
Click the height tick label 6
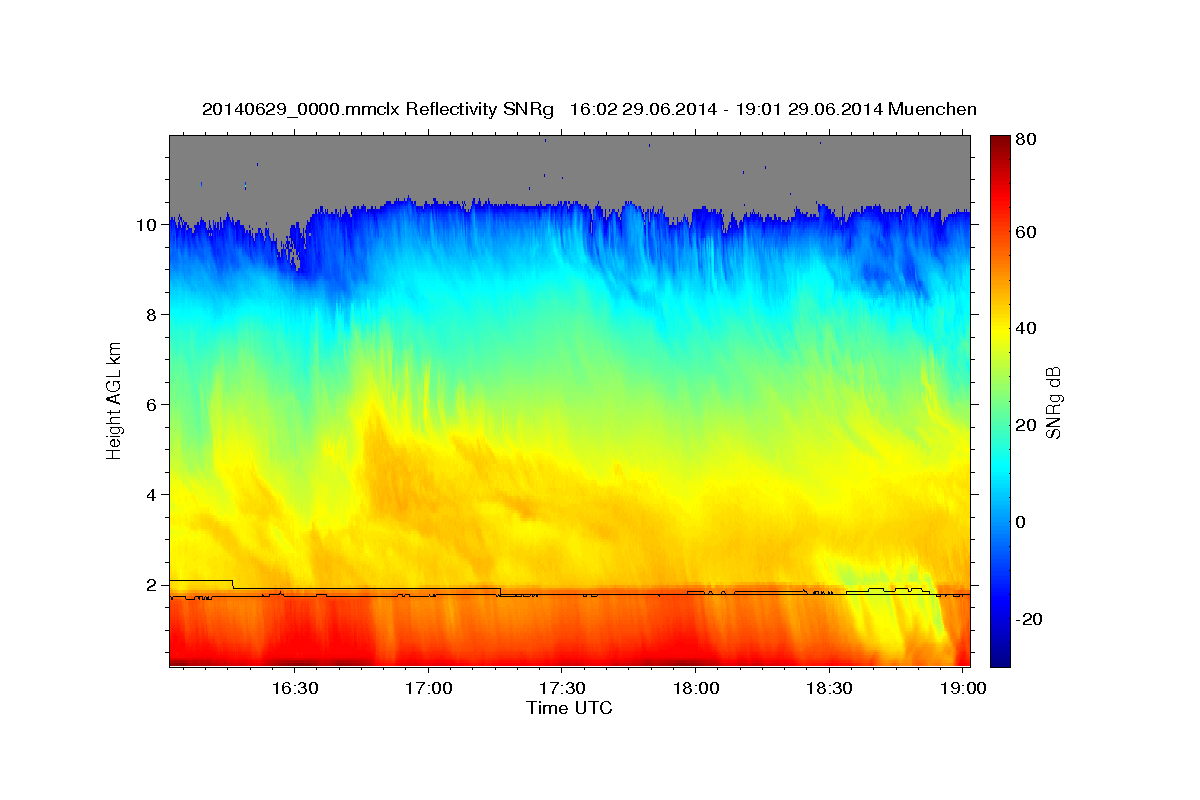pos(154,405)
